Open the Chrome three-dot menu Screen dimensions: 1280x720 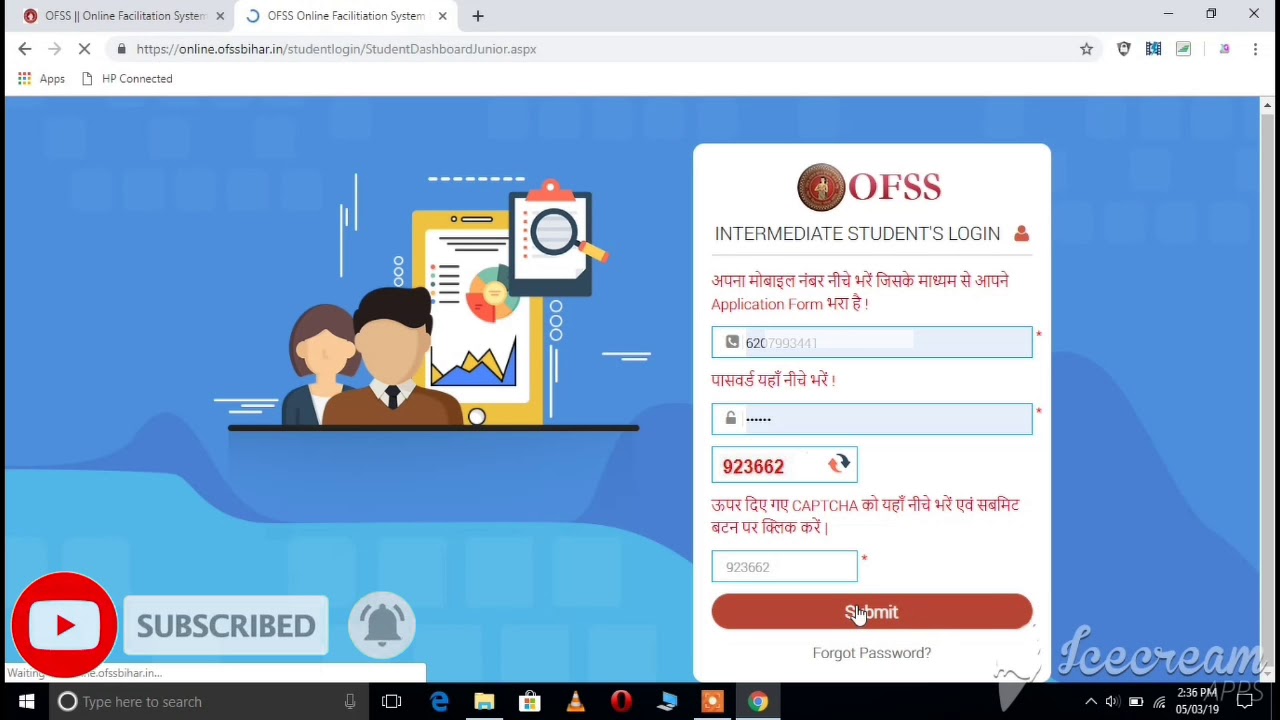pyautogui.click(x=1255, y=49)
